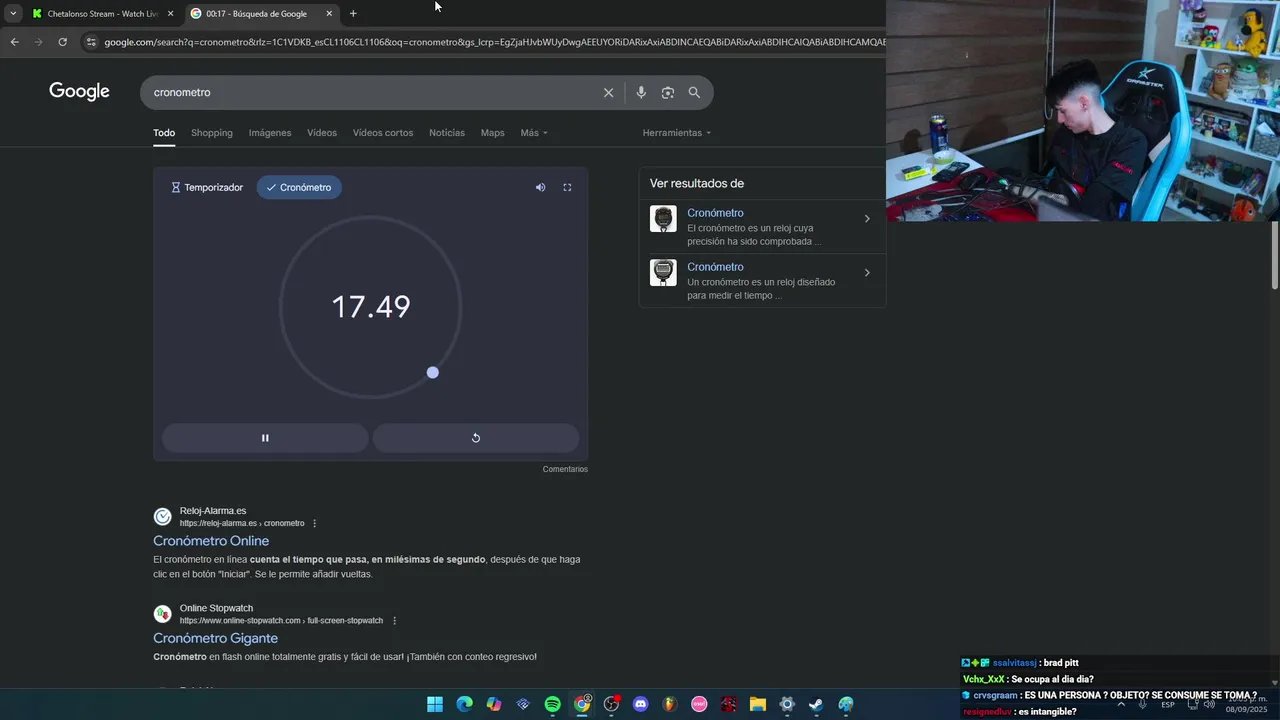The width and height of the screenshot is (1280, 720).
Task: Click the page vertical scrollbar
Action: 1275,255
